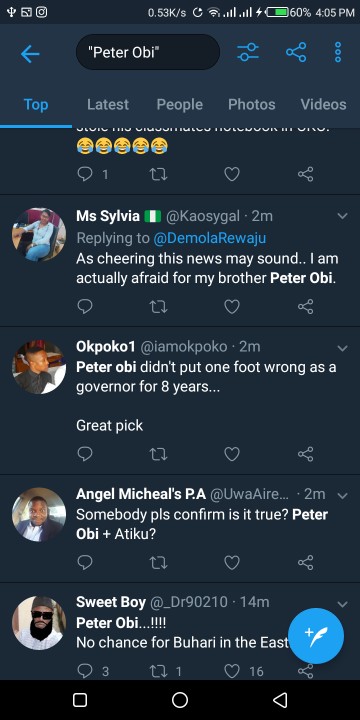
Task: Compose a new tweet with floating button
Action: click(316, 636)
